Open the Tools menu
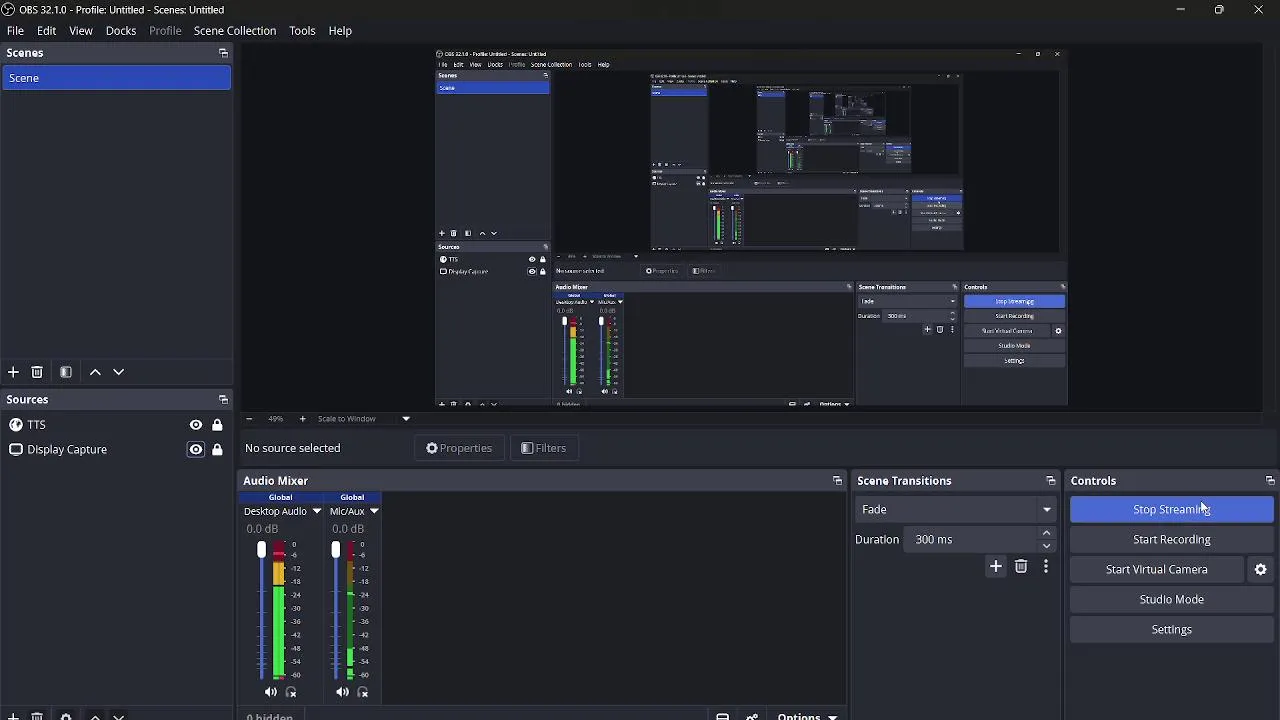 click(x=302, y=31)
